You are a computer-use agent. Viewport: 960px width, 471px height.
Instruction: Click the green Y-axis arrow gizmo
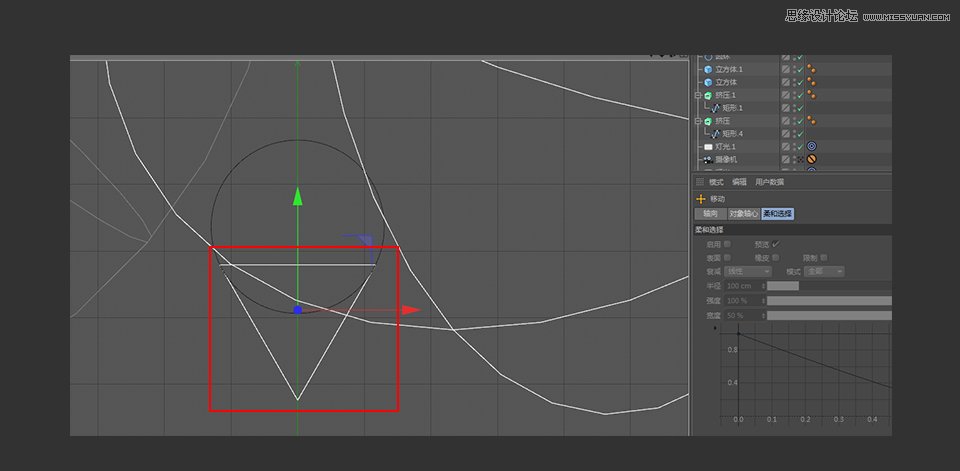tap(298, 196)
